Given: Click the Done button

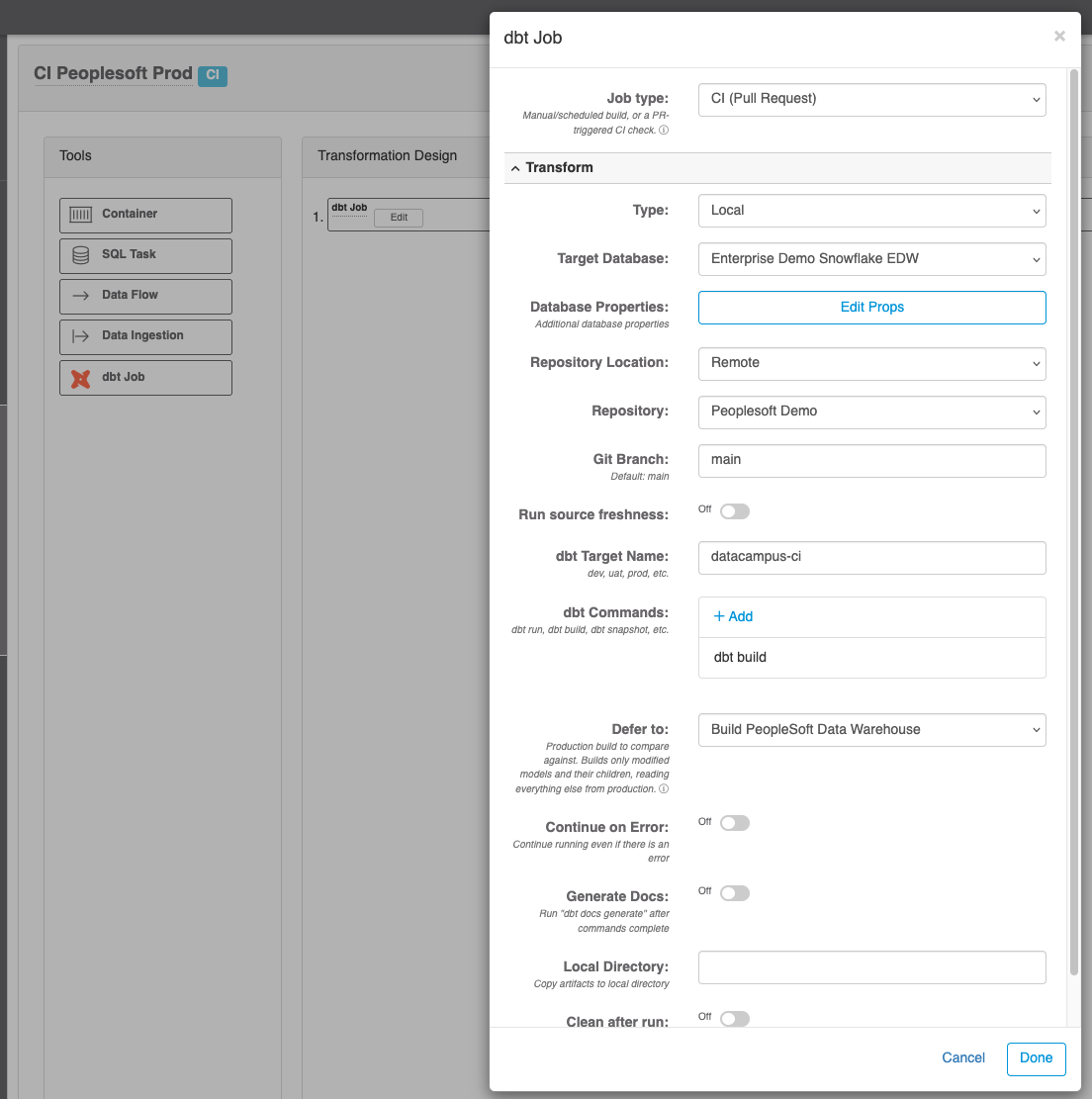Looking at the screenshot, I should [1036, 1058].
